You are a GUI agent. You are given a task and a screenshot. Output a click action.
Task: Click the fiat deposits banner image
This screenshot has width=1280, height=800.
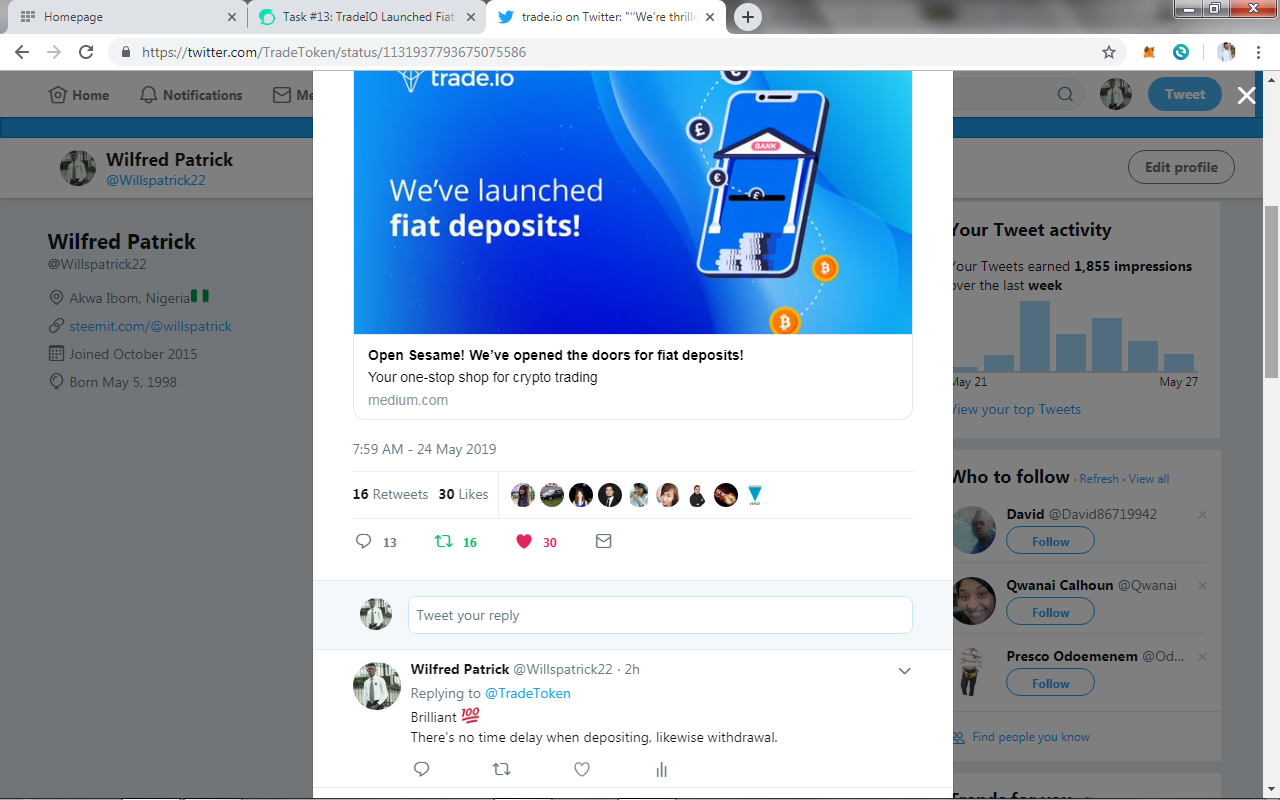(x=633, y=202)
